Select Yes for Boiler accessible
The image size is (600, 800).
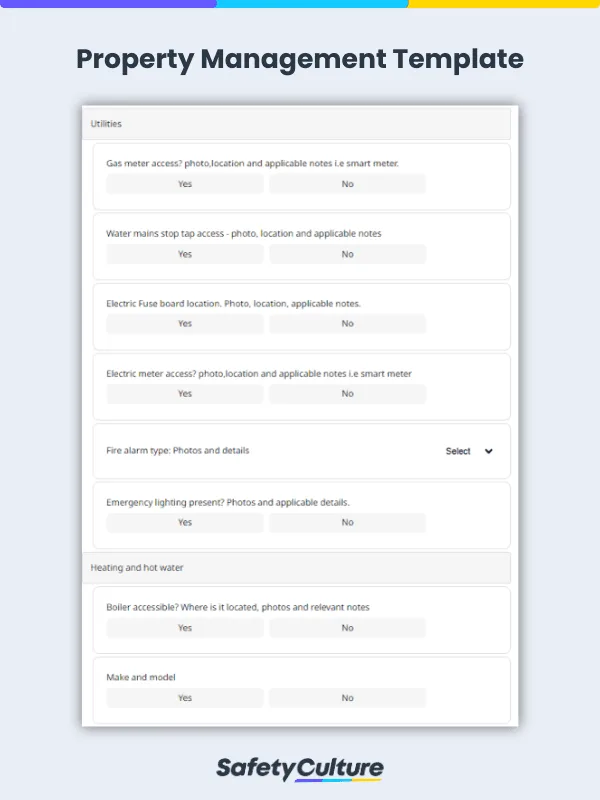coord(185,628)
